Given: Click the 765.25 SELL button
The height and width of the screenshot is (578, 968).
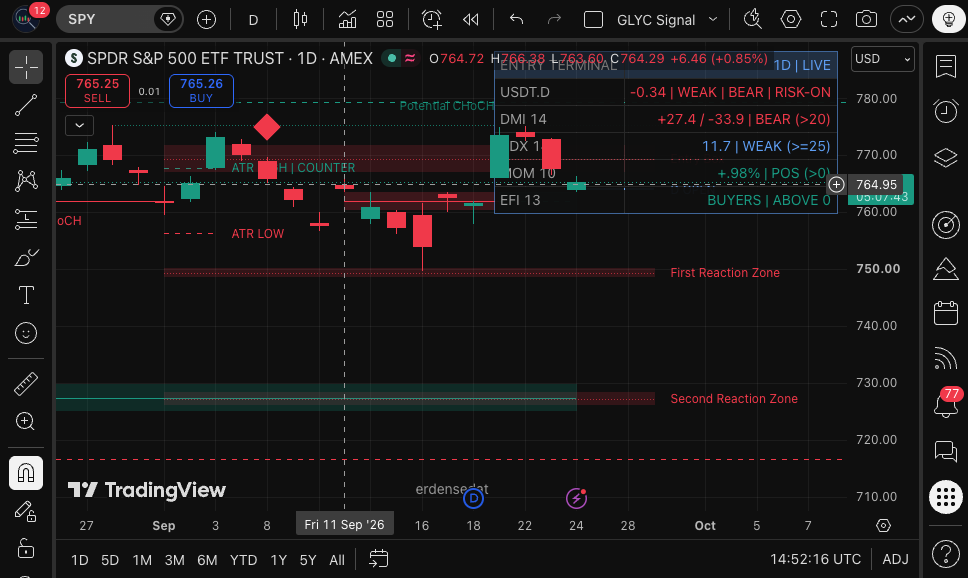Looking at the screenshot, I should tap(98, 91).
